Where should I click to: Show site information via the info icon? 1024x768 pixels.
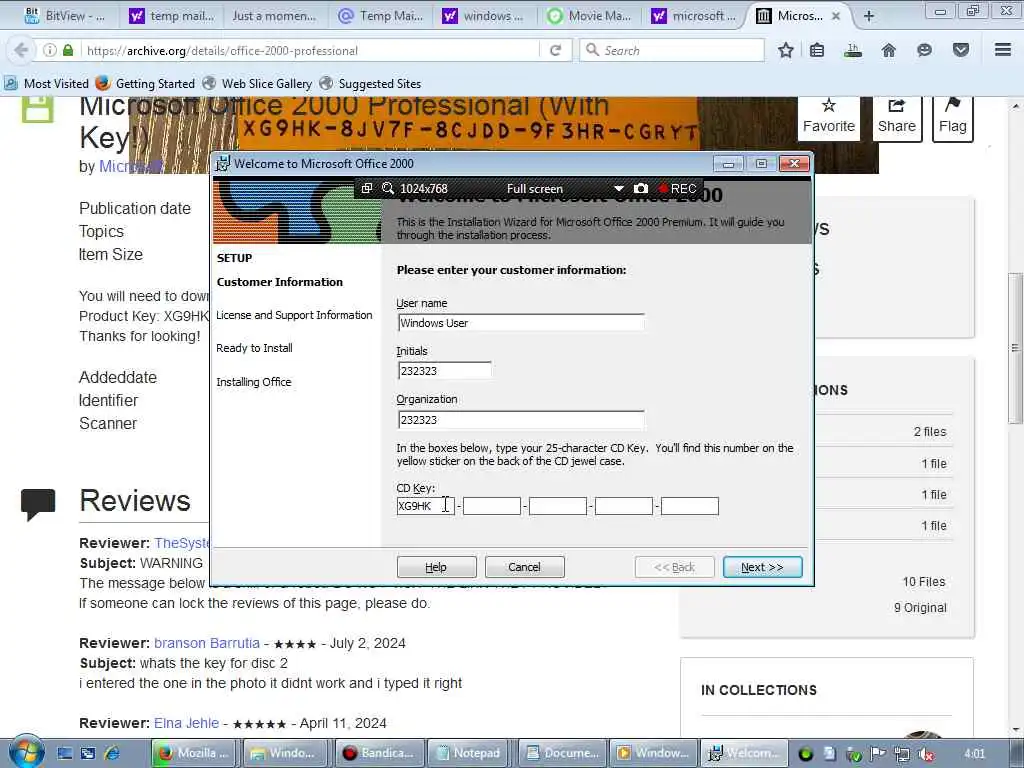[x=50, y=50]
